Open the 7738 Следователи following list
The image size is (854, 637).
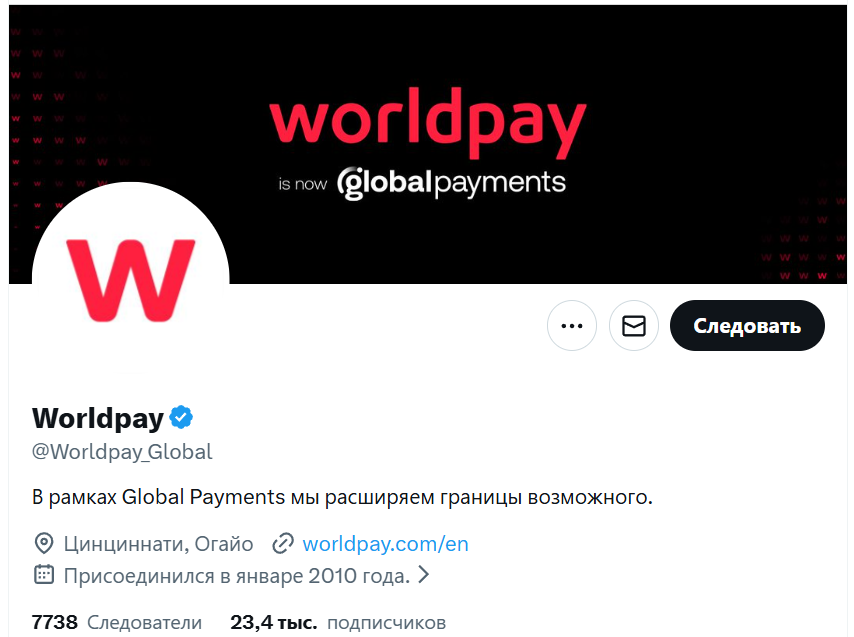[x=117, y=622]
